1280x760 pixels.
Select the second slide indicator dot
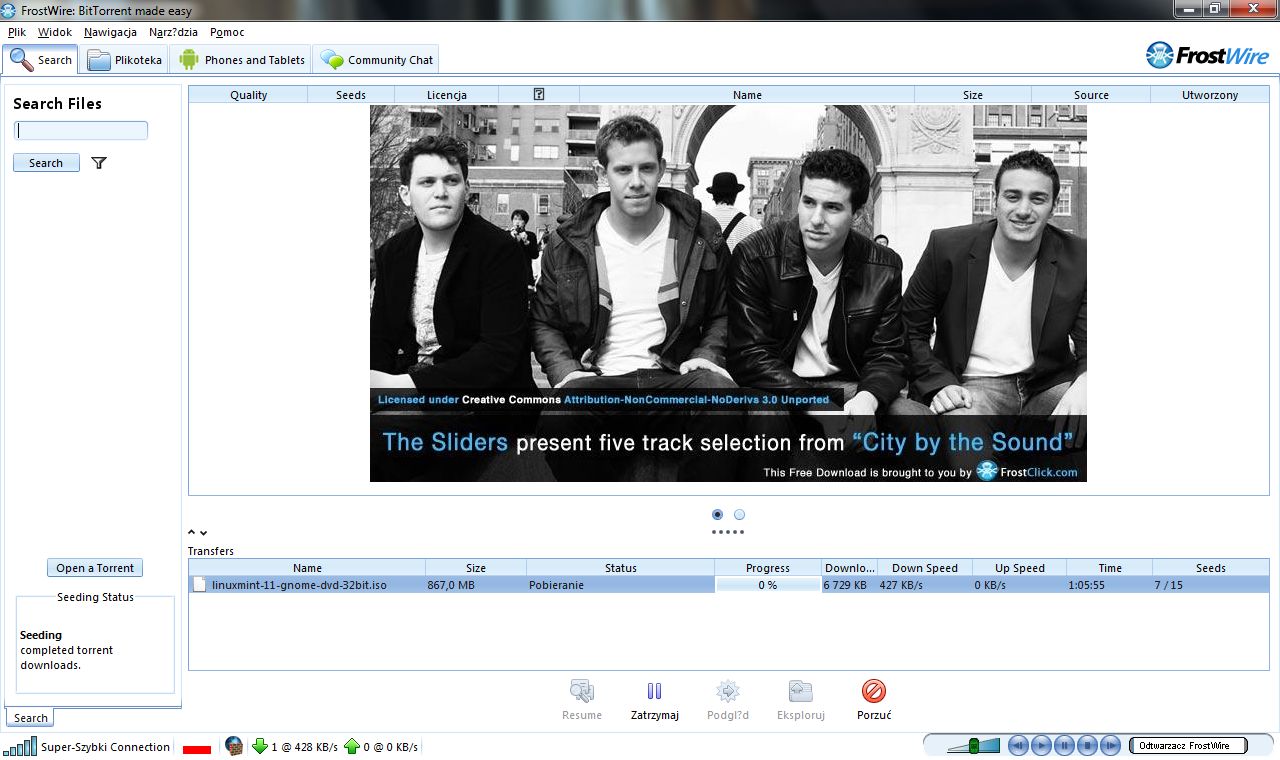[739, 514]
